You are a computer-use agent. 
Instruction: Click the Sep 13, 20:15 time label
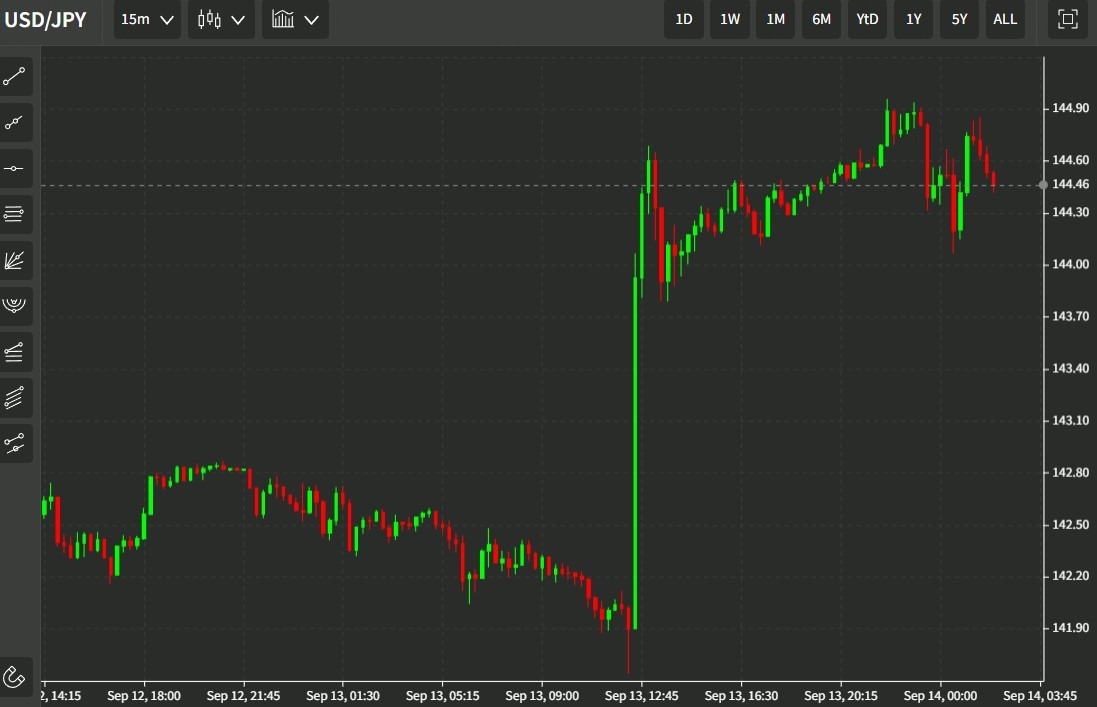point(841,696)
